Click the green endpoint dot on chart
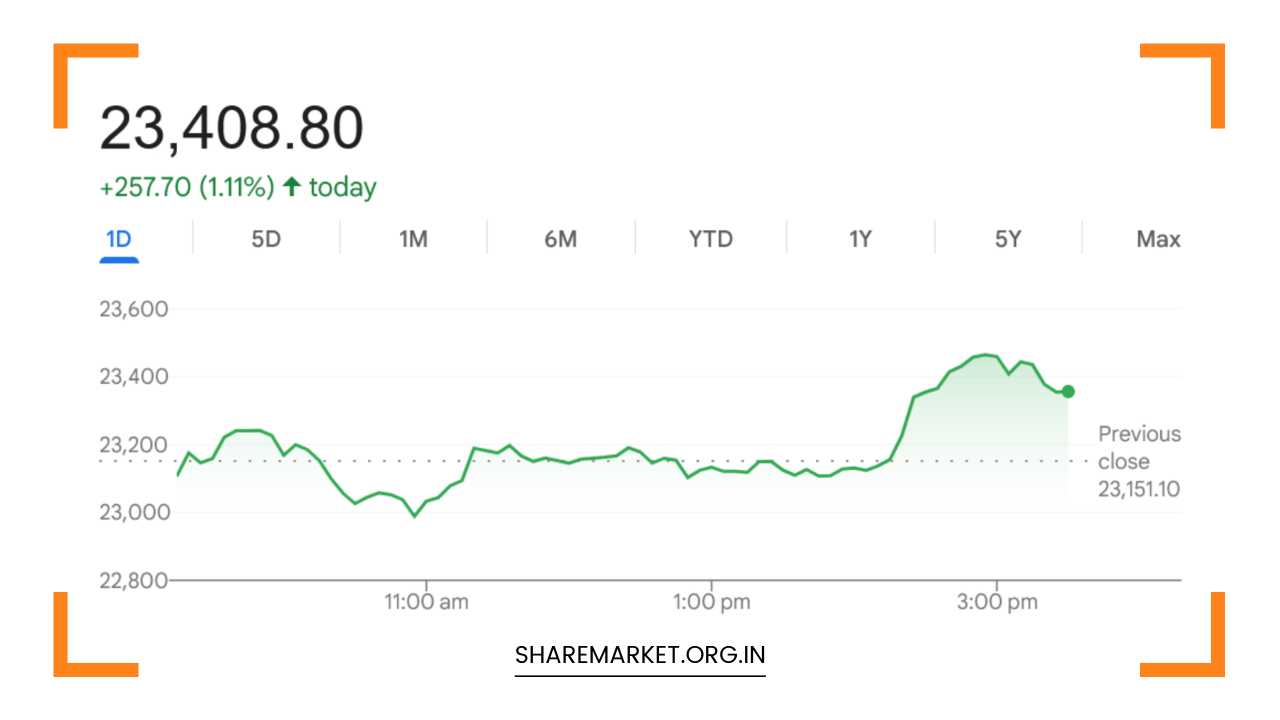Viewport: 1280px width, 720px height. (x=1068, y=391)
